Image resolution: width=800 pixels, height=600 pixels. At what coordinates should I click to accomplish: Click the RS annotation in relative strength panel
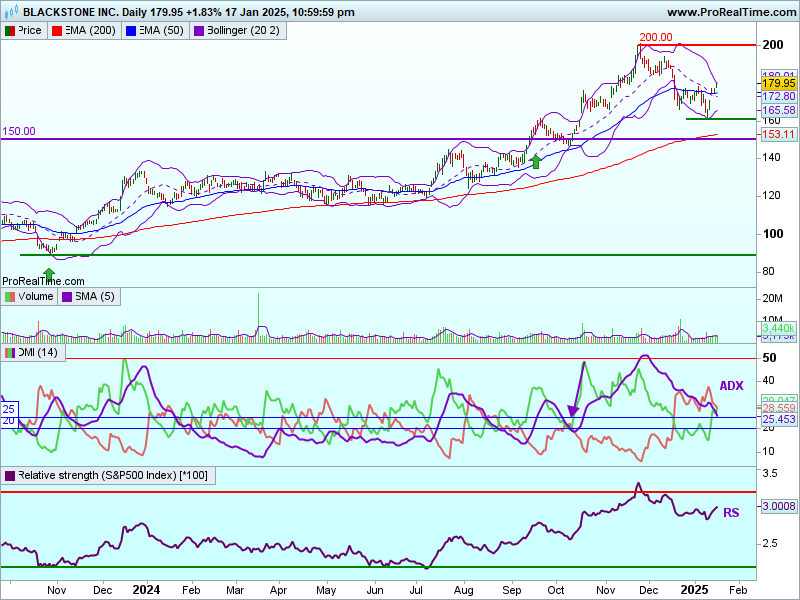point(731,512)
